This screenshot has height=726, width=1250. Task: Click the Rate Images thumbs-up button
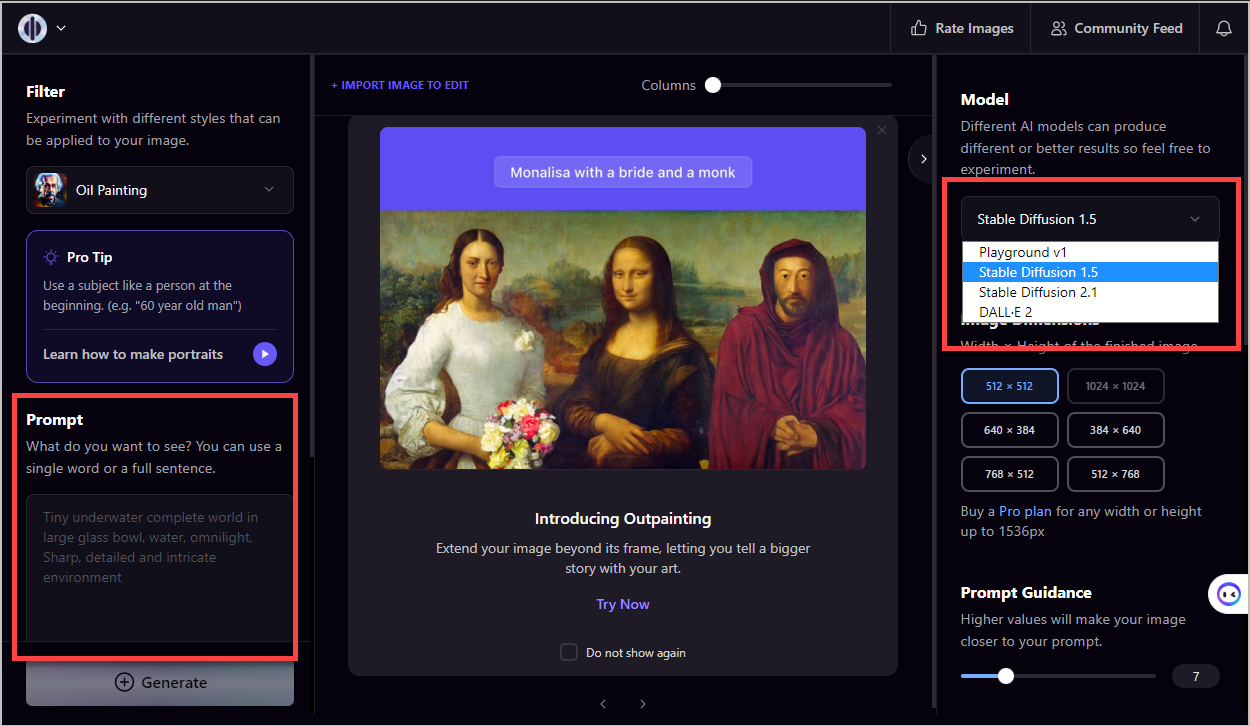click(962, 28)
